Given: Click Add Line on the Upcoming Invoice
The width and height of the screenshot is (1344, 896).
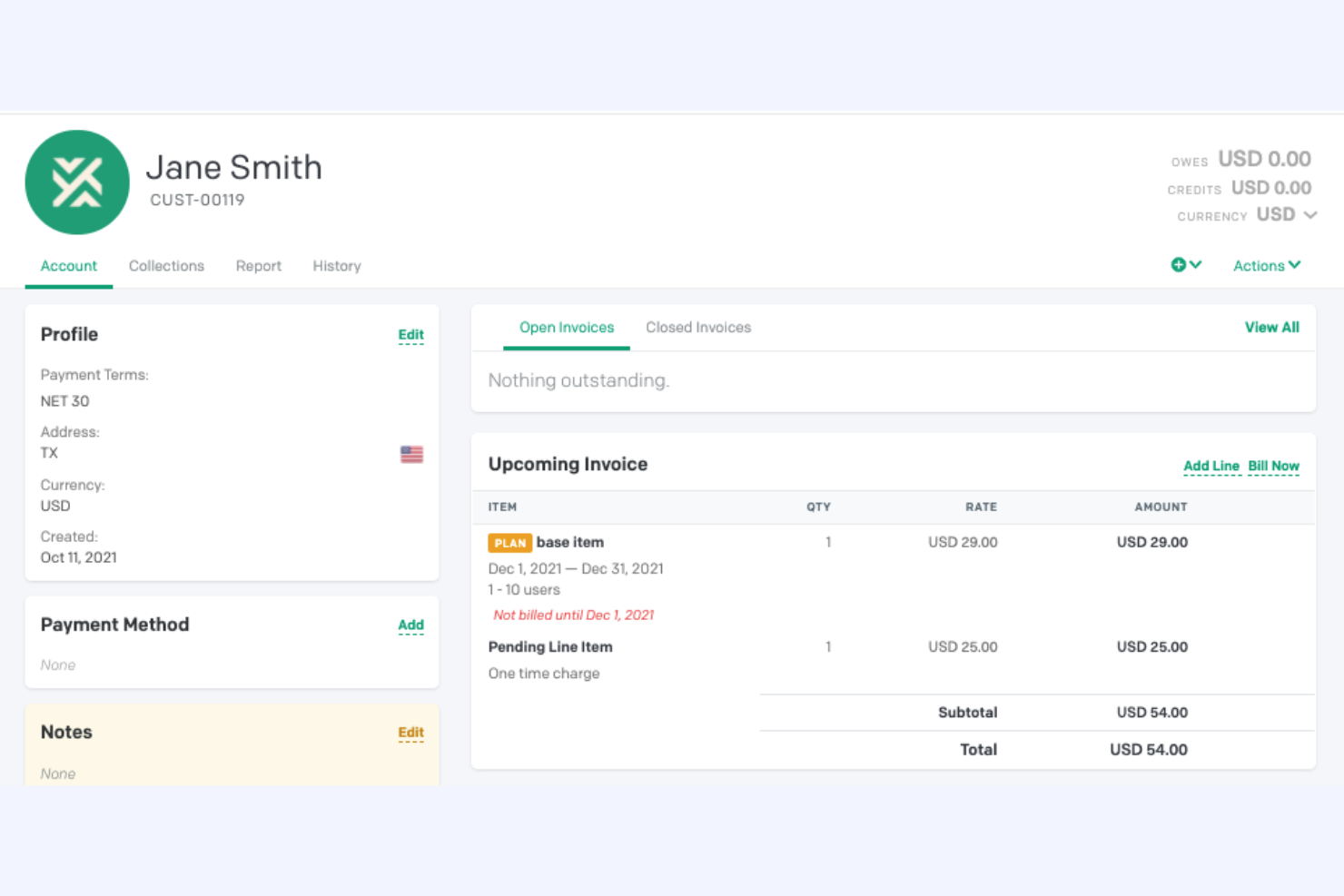Looking at the screenshot, I should (x=1211, y=465).
